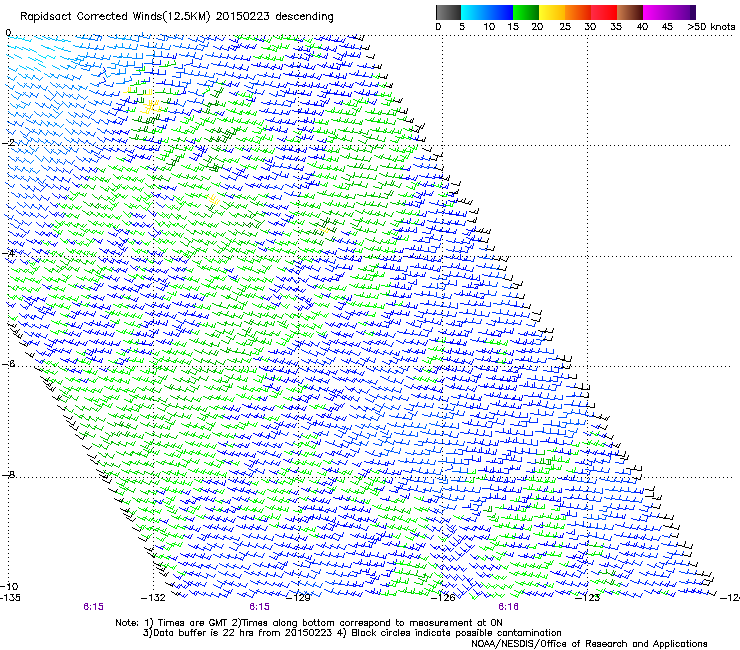Image resolution: width=740 pixels, height=650 pixels.
Task: Choose the green 15-20 knots legend segment
Action: pos(526,12)
